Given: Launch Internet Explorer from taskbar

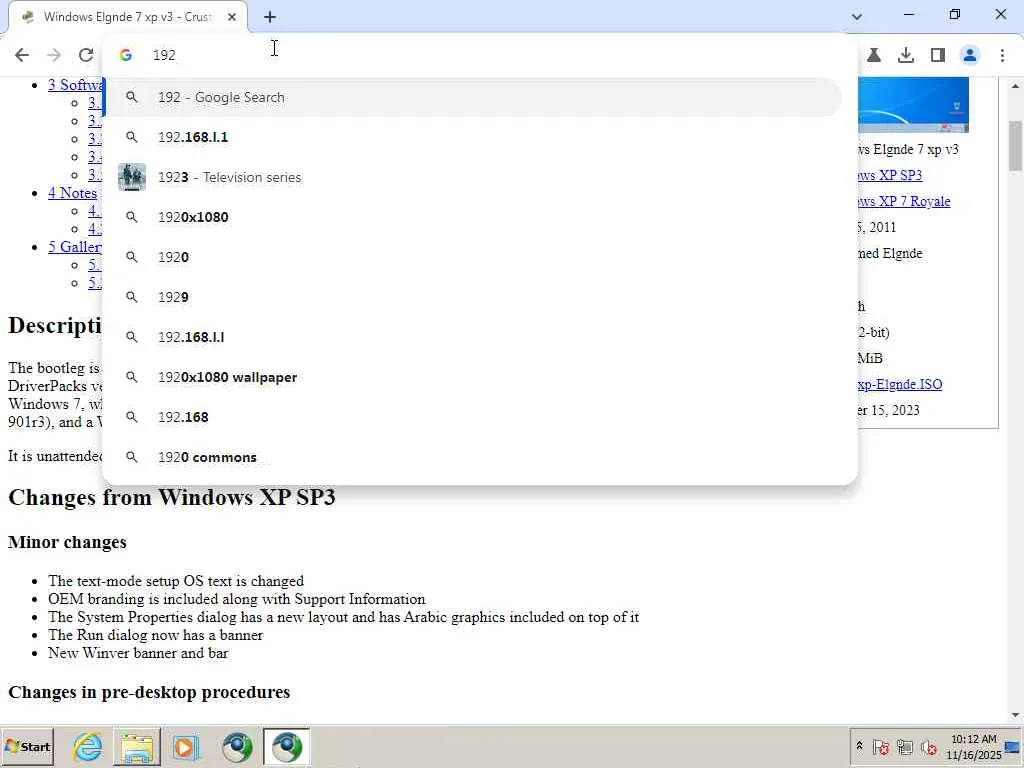Looking at the screenshot, I should [x=88, y=746].
